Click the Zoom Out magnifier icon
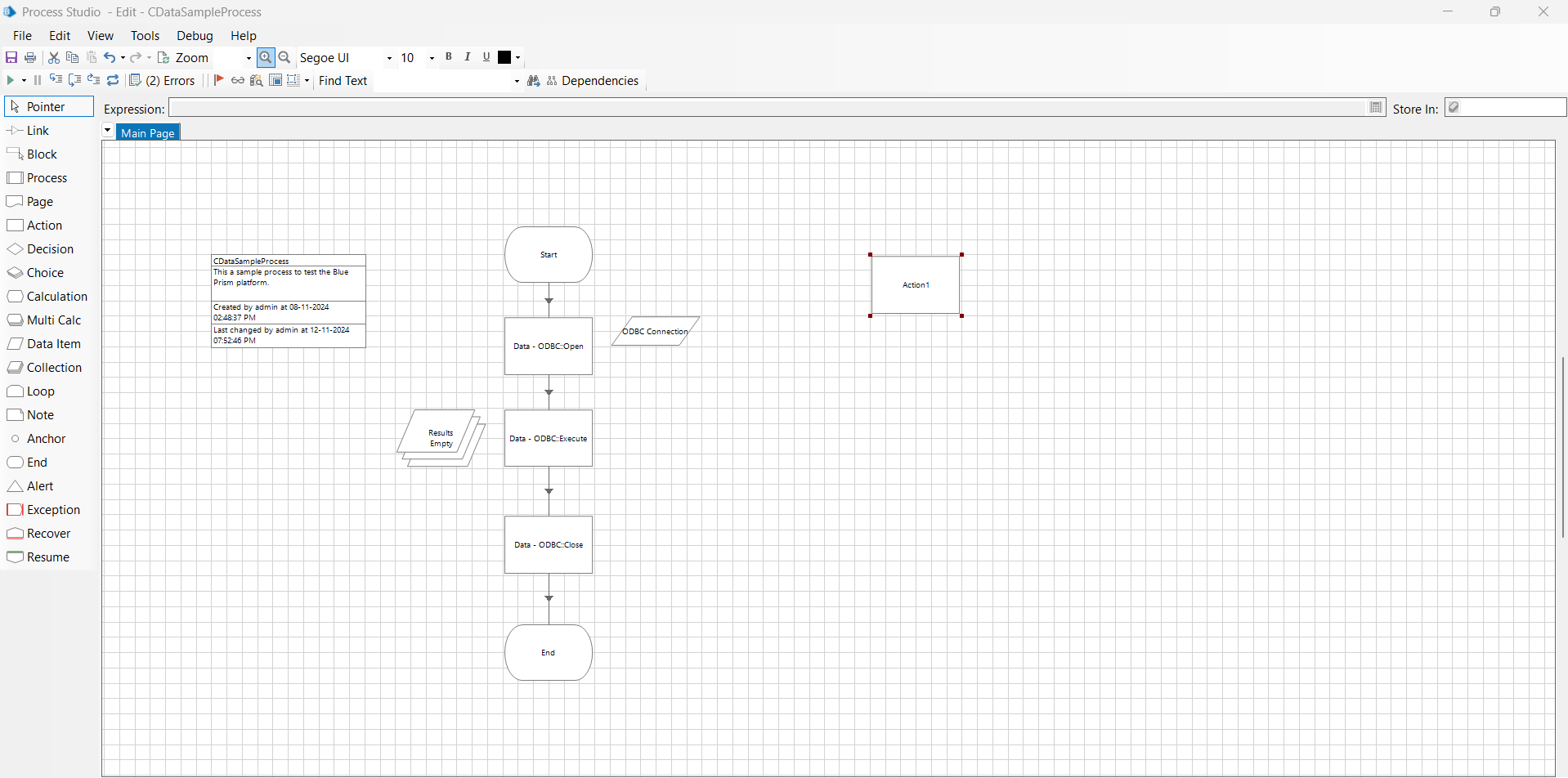Viewport: 1568px width, 778px height. [x=284, y=57]
